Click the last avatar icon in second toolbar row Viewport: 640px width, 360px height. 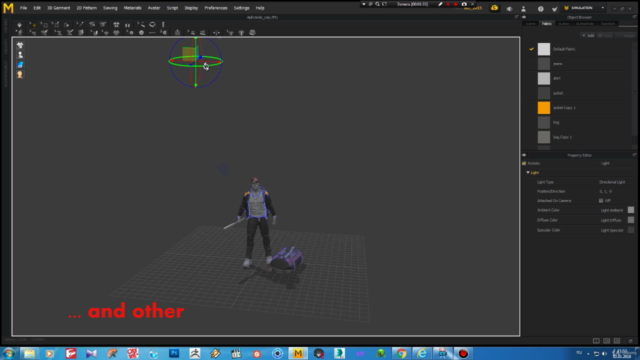(252, 32)
